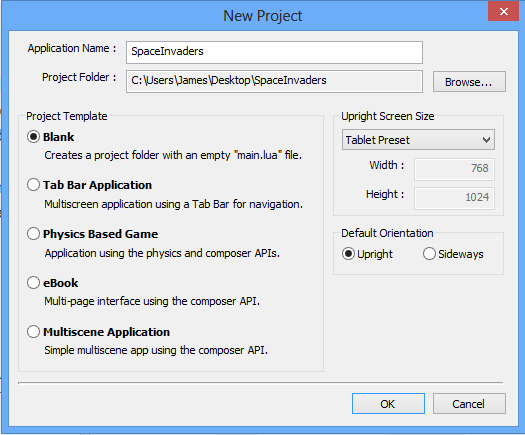Click the Height value field
The image size is (525, 435).
click(x=454, y=198)
